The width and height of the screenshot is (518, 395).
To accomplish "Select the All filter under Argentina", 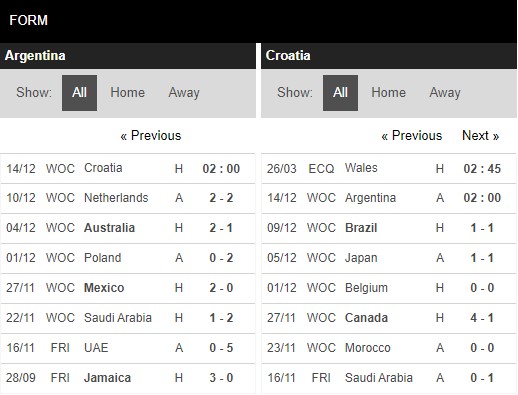I will 79,93.
